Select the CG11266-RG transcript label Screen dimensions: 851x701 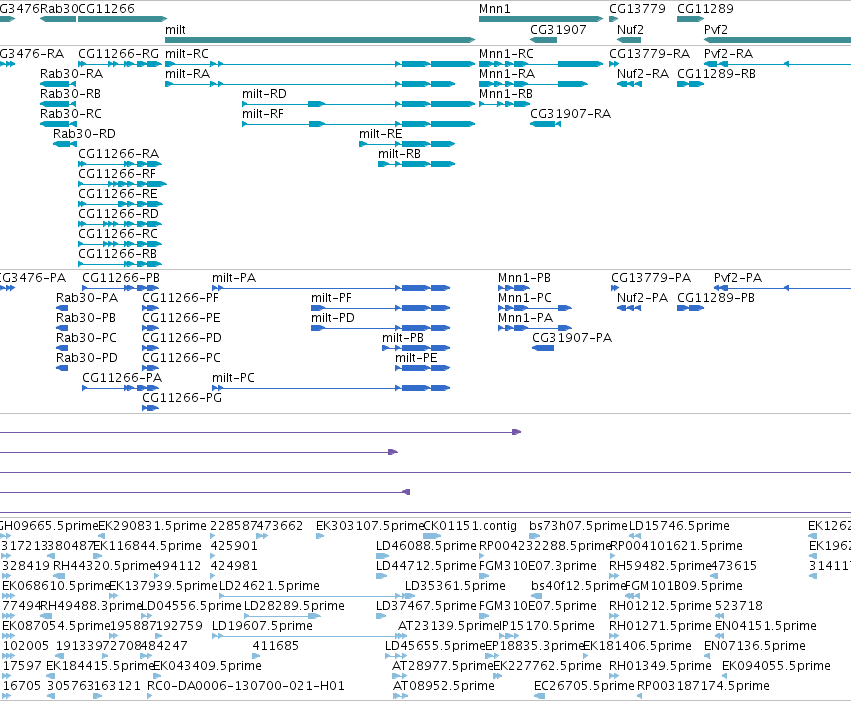[118, 54]
